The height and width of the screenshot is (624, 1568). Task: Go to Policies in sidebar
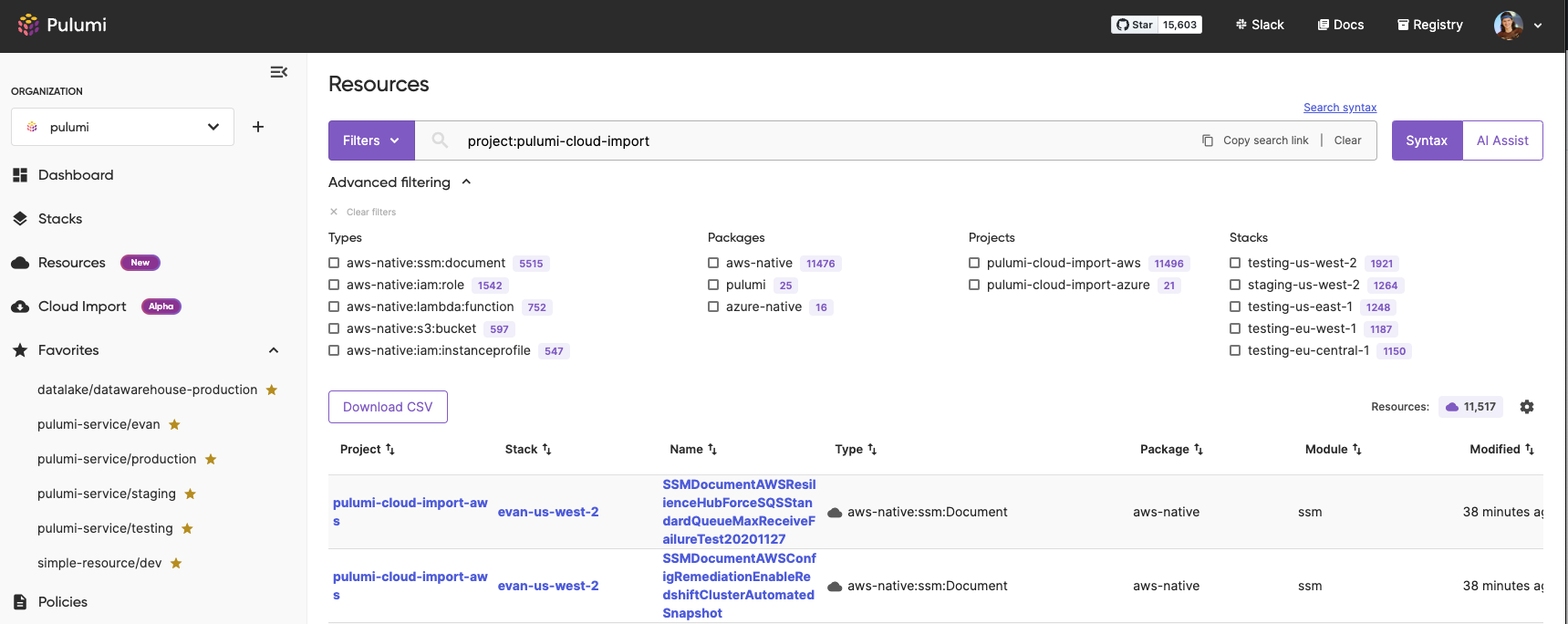(x=63, y=602)
